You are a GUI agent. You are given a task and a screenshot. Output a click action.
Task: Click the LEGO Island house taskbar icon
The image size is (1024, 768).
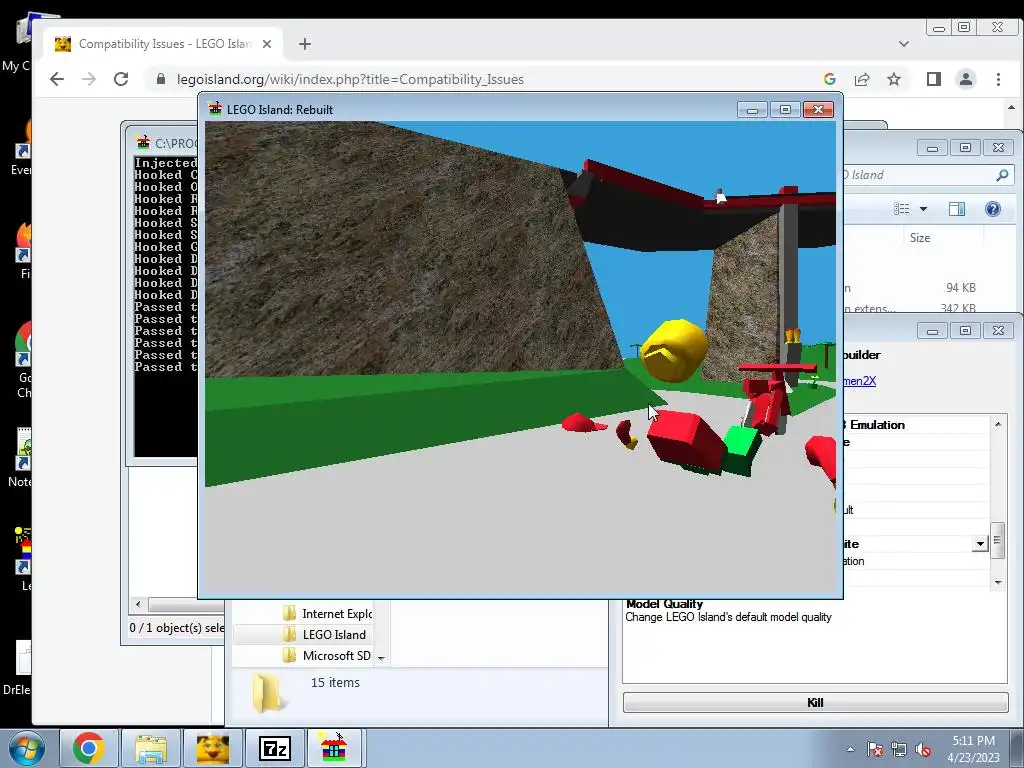(334, 748)
